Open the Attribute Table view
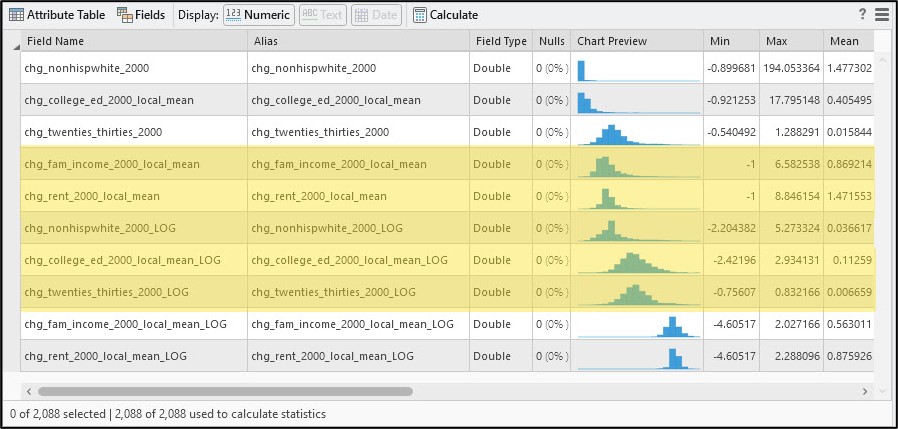The width and height of the screenshot is (898, 429). [x=56, y=15]
